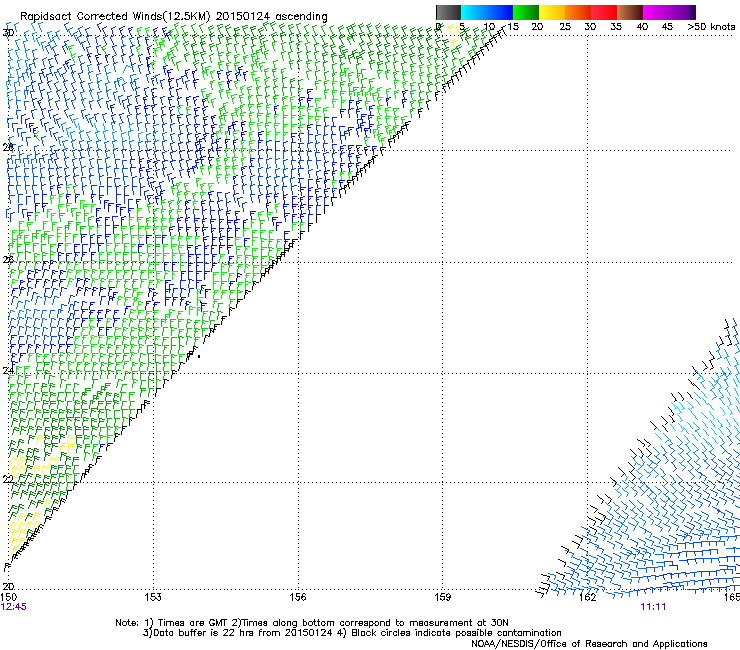
Task: Click the latitude label 22
Action: pyautogui.click(x=8, y=479)
